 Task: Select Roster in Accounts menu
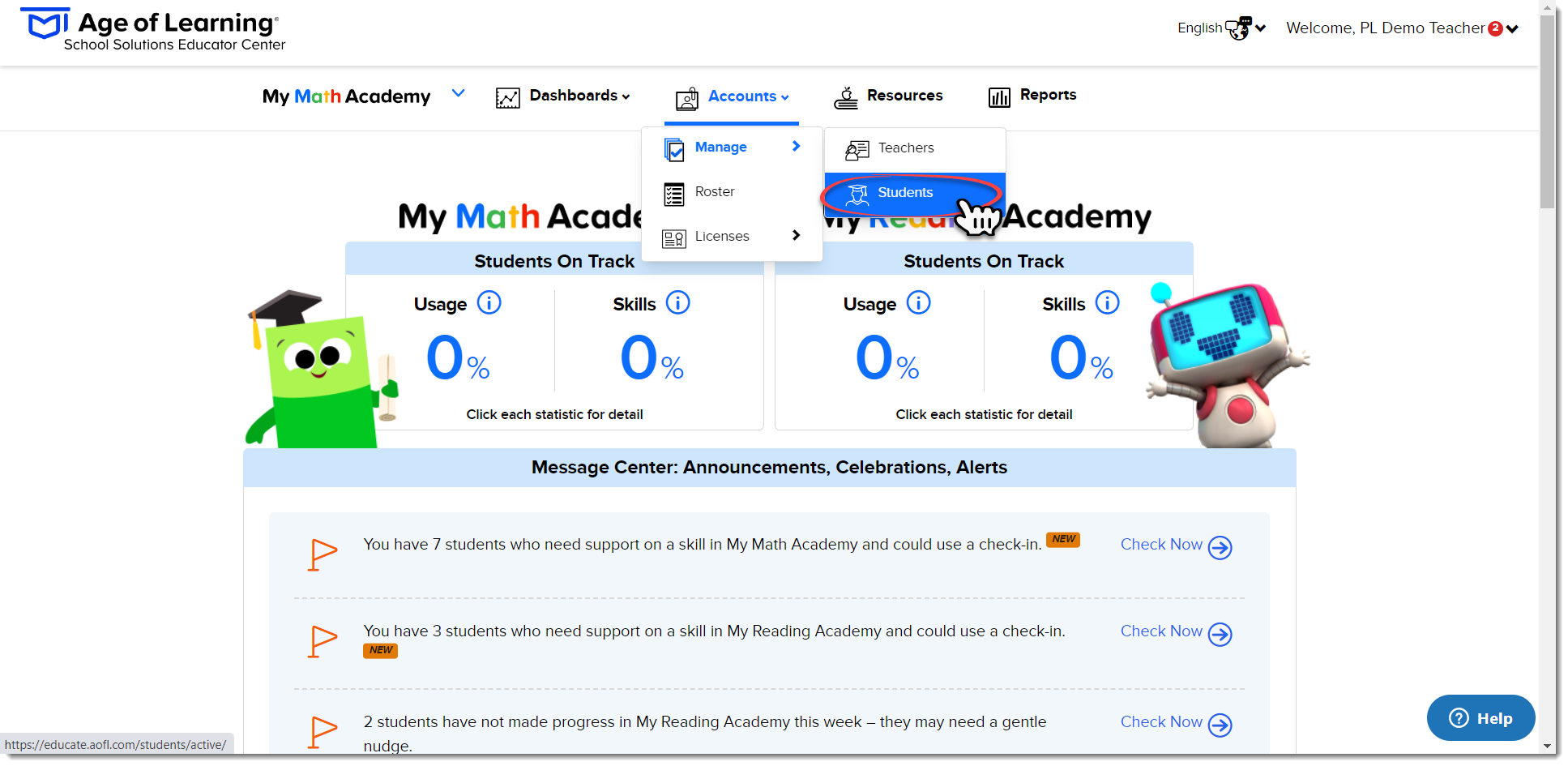(732, 192)
